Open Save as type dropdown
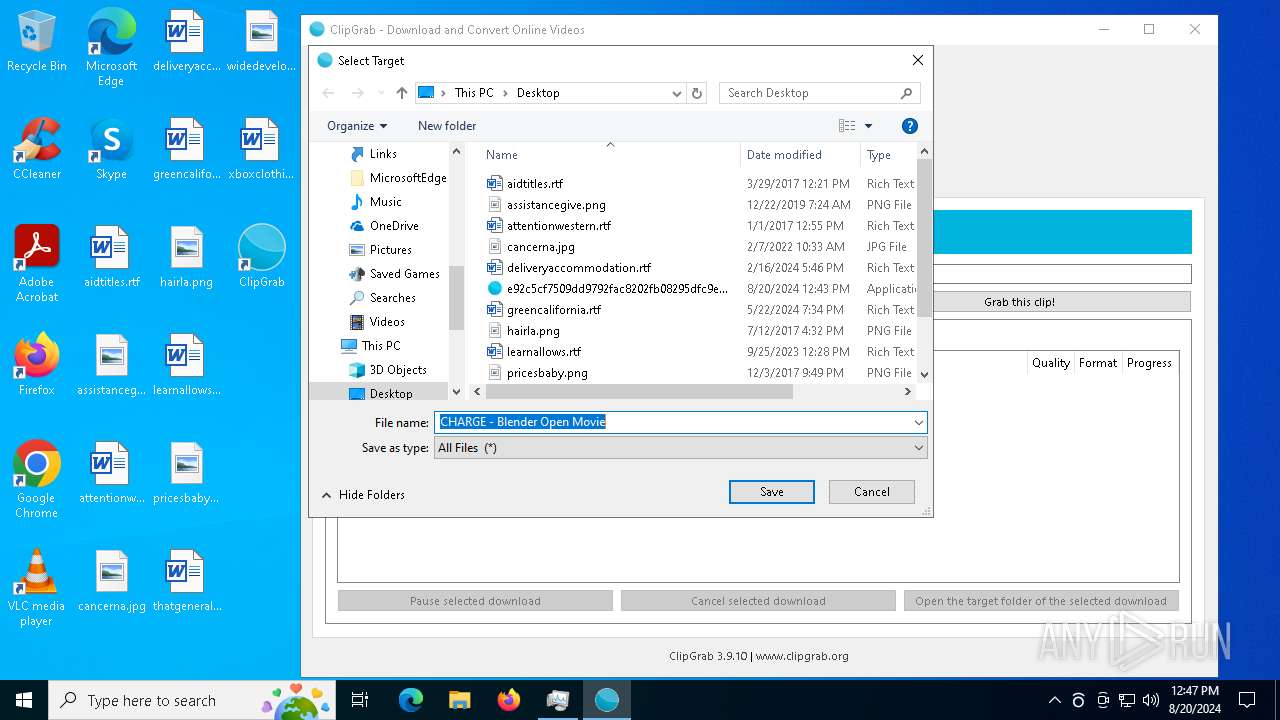This screenshot has height=720, width=1280. [681, 448]
